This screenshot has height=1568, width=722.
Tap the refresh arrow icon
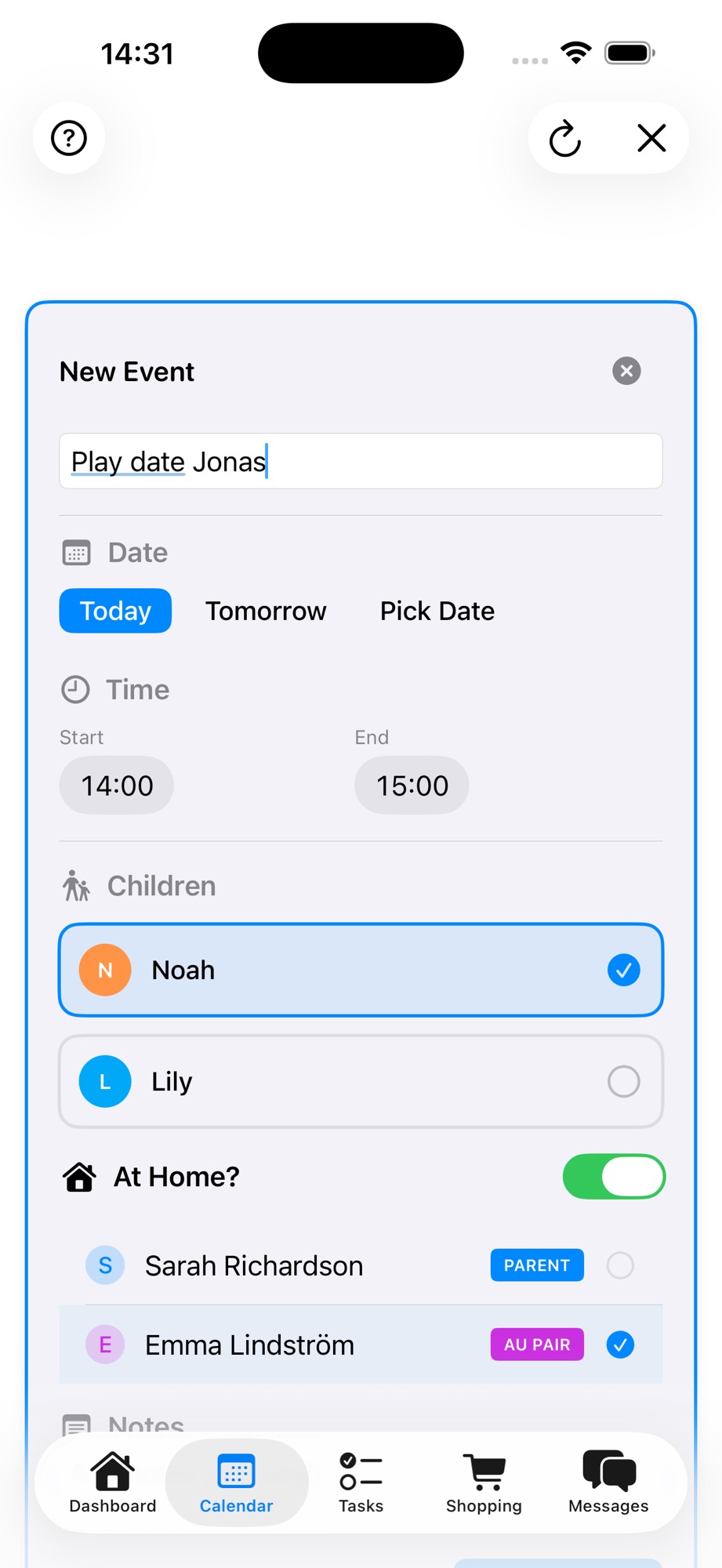564,139
